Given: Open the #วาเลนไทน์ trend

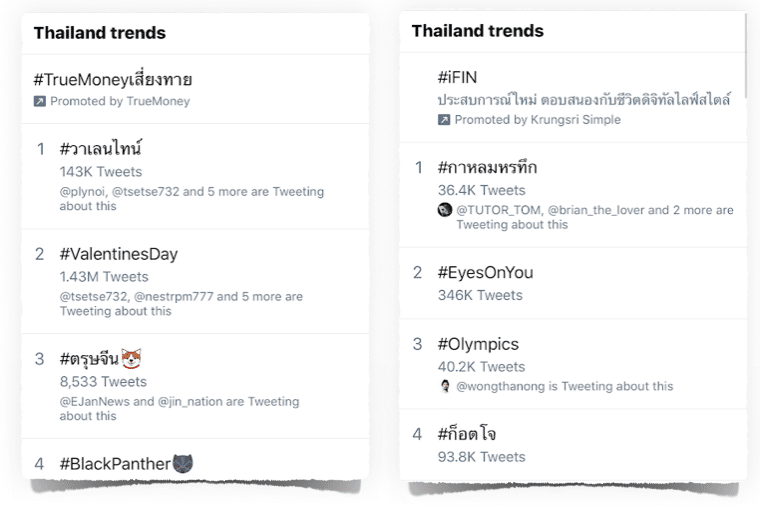Looking at the screenshot, I should coord(100,149).
